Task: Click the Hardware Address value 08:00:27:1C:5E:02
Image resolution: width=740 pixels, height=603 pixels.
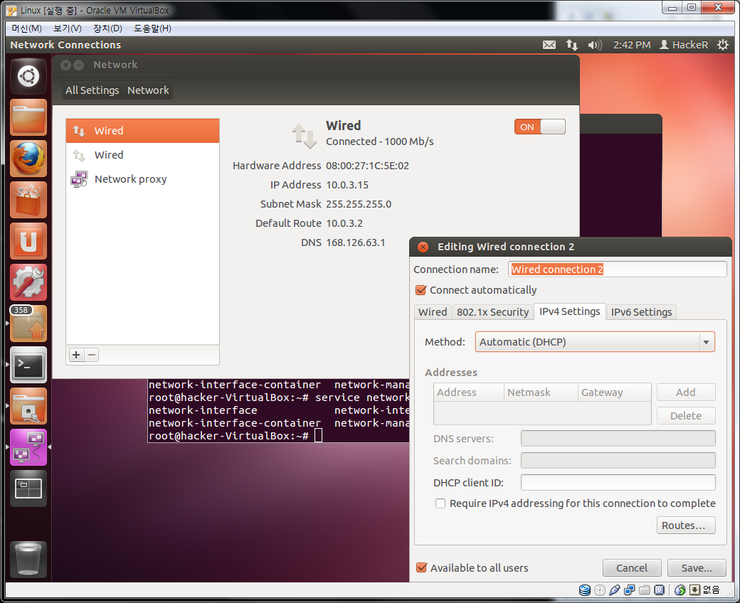Action: point(367,166)
